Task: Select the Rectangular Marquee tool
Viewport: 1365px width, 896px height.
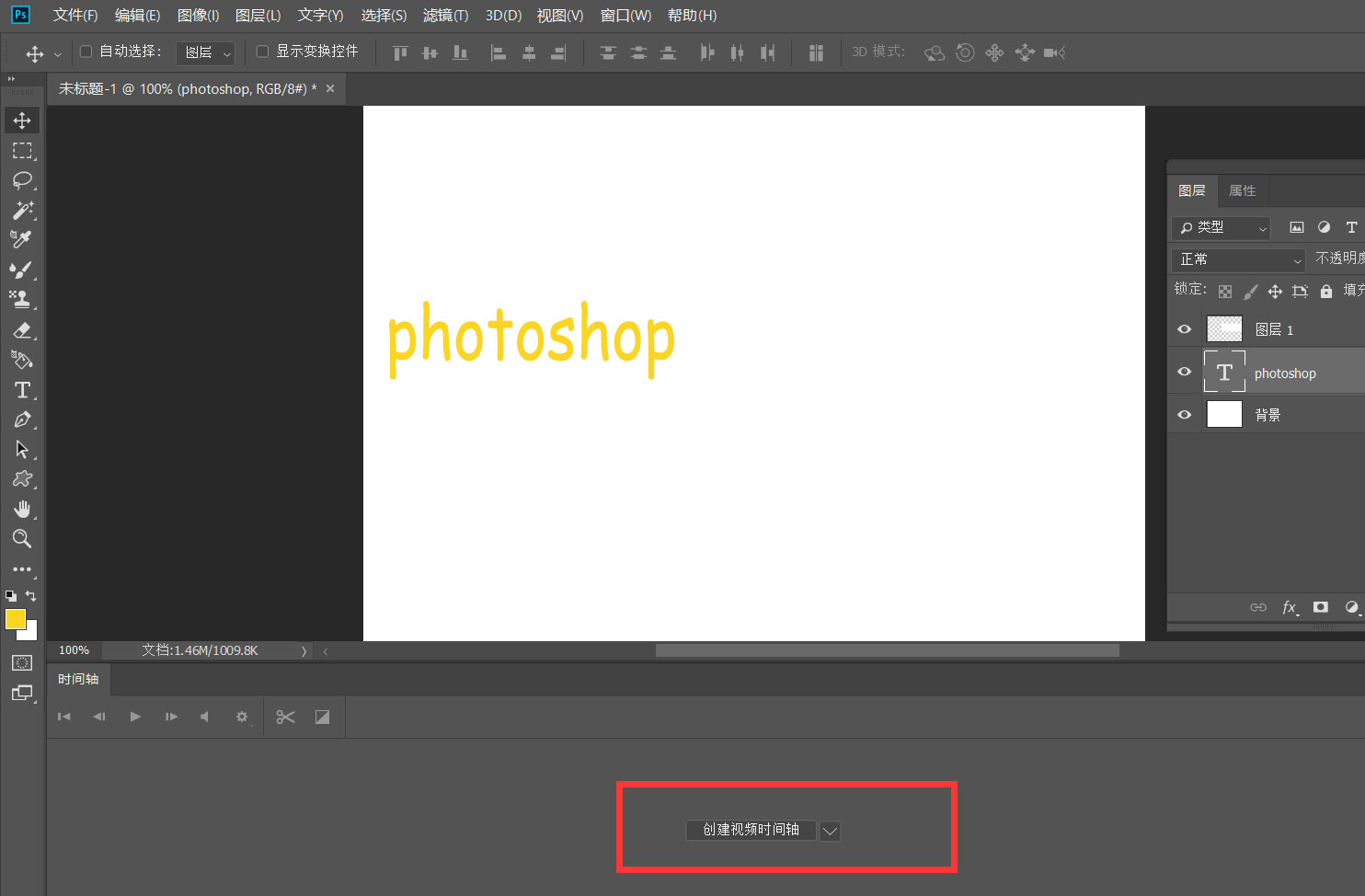Action: point(22,151)
